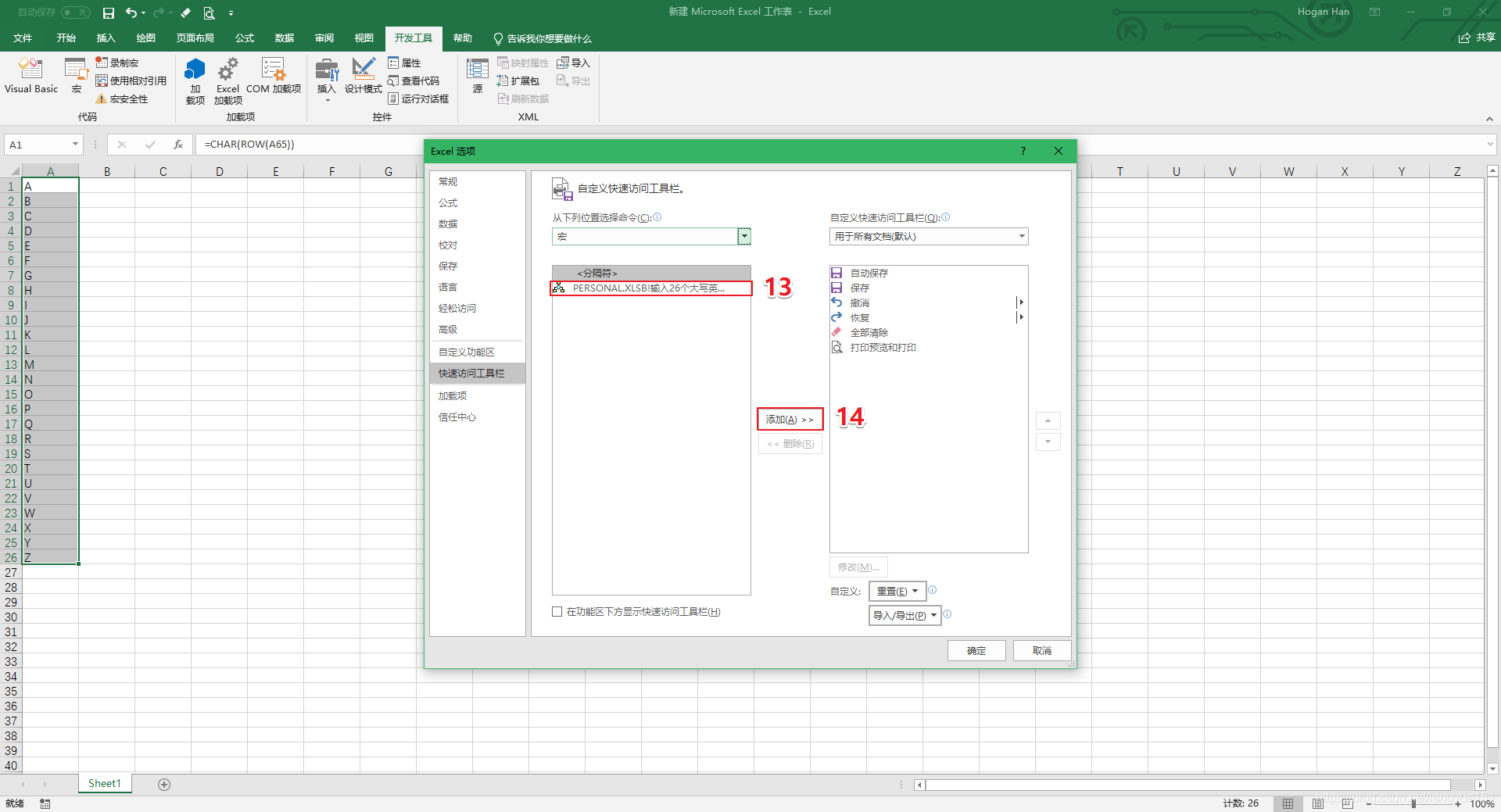Click Save icon in title bar
The width and height of the screenshot is (1501, 812).
[x=109, y=13]
